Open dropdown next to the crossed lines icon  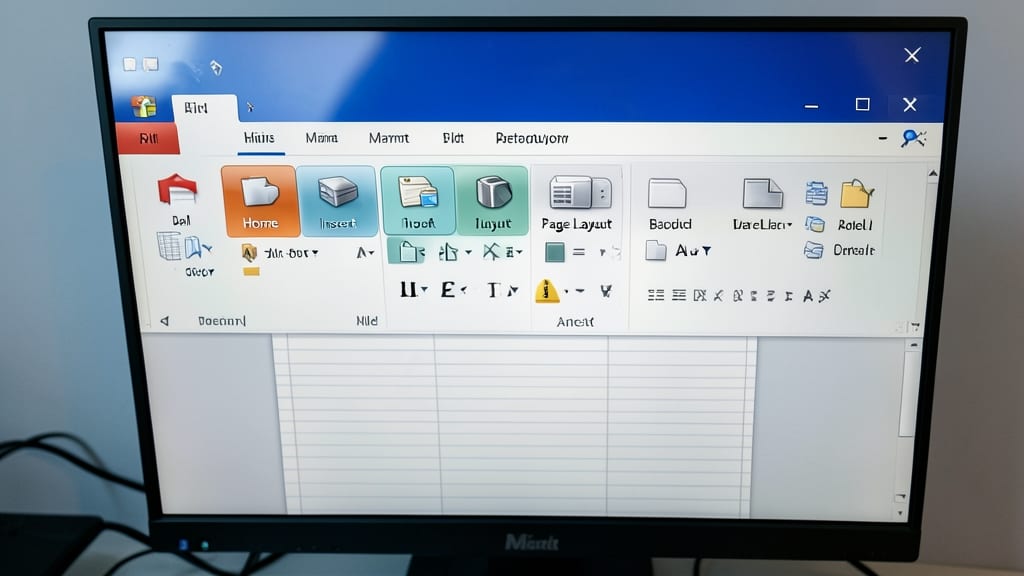click(519, 252)
